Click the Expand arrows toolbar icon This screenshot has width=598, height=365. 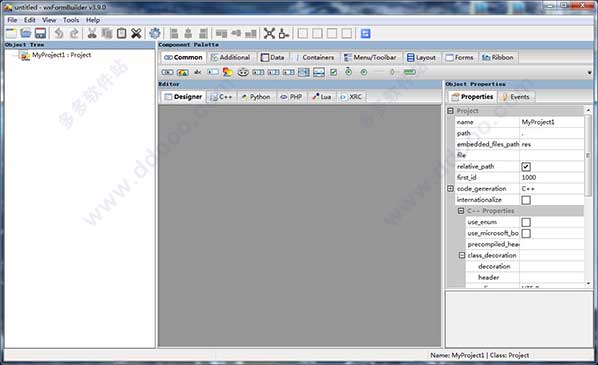(x=269, y=33)
